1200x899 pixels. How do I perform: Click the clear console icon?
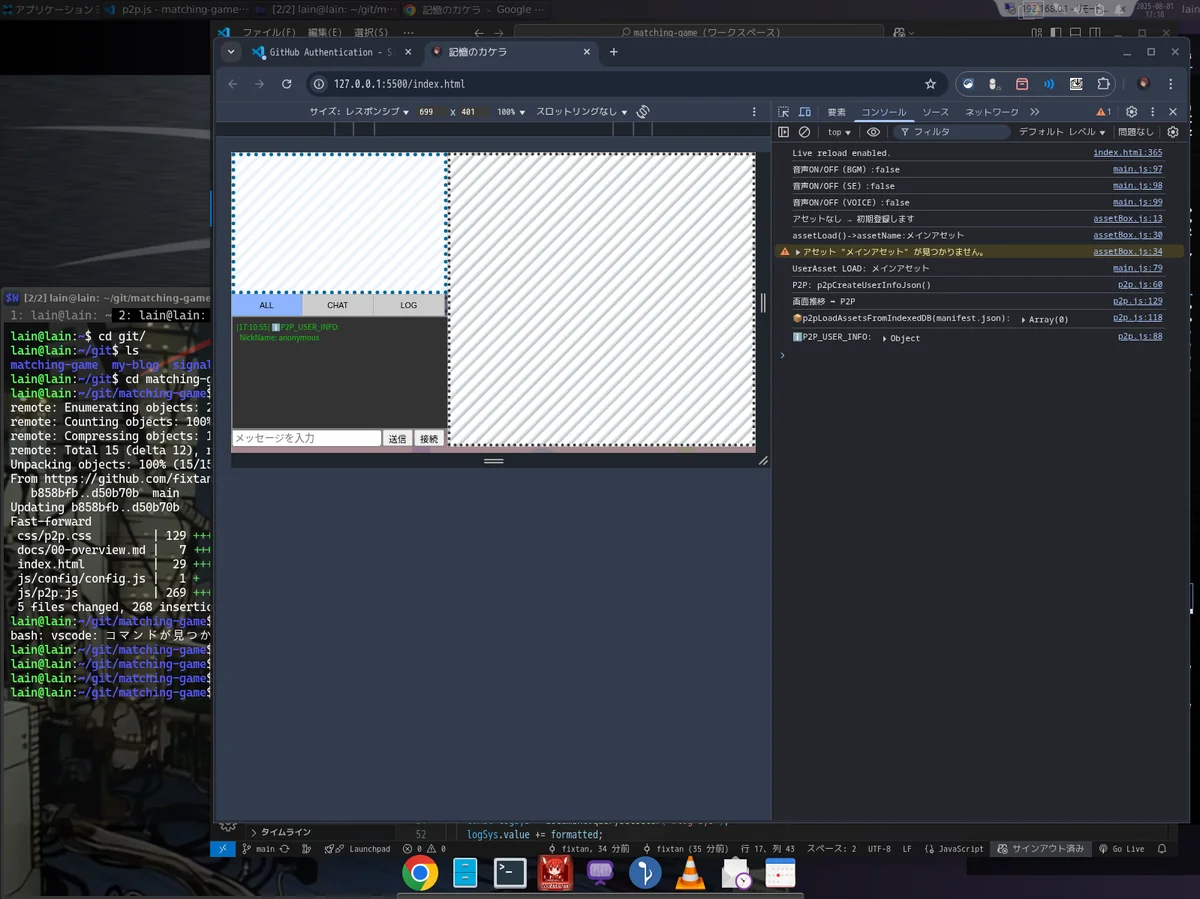coord(804,132)
